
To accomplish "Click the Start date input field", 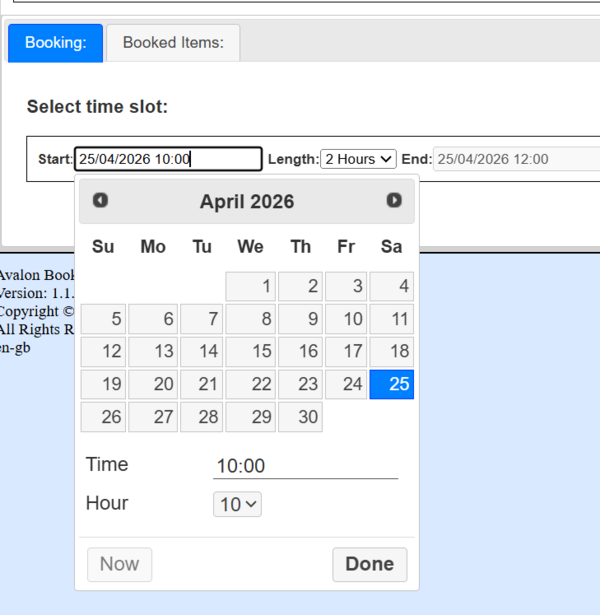I will coord(168,159).
